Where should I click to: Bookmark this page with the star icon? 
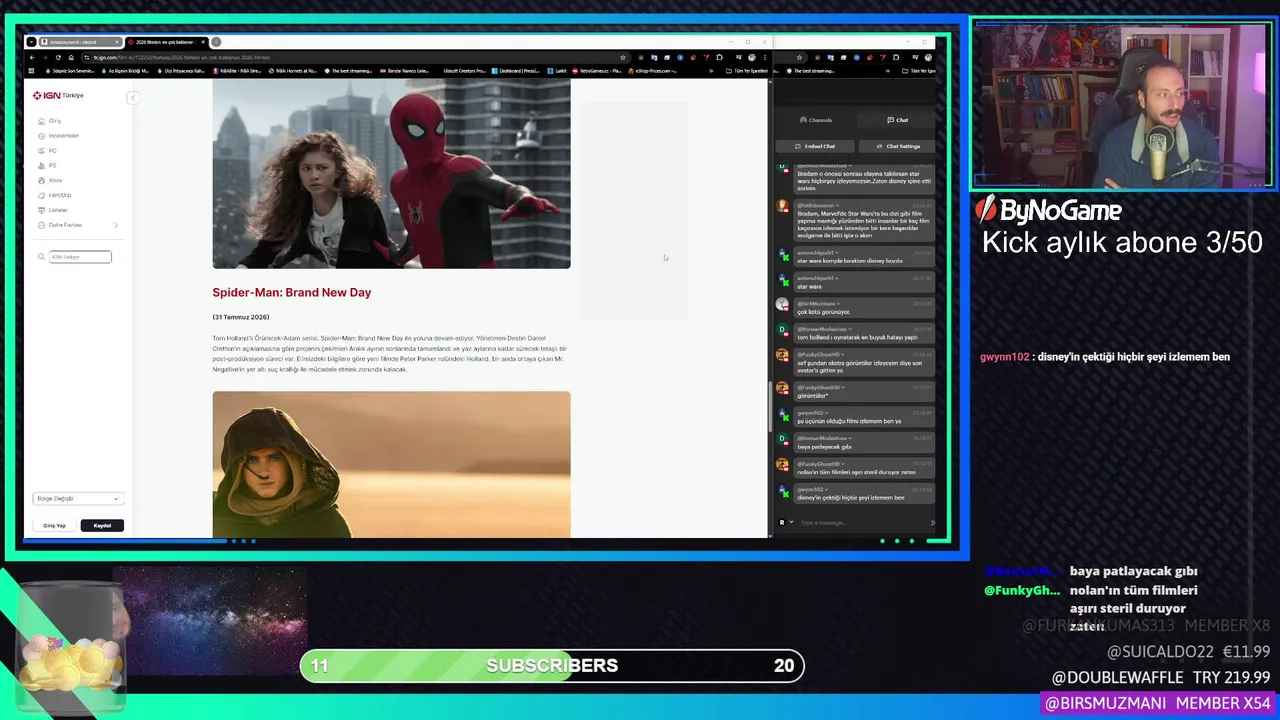click(623, 57)
